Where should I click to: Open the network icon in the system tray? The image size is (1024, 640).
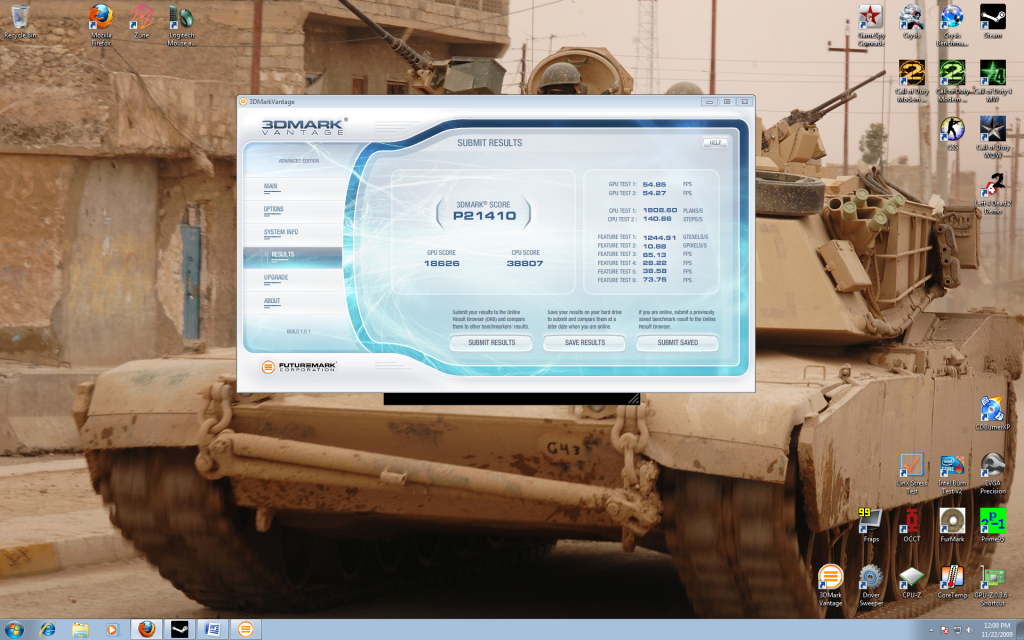[957, 630]
